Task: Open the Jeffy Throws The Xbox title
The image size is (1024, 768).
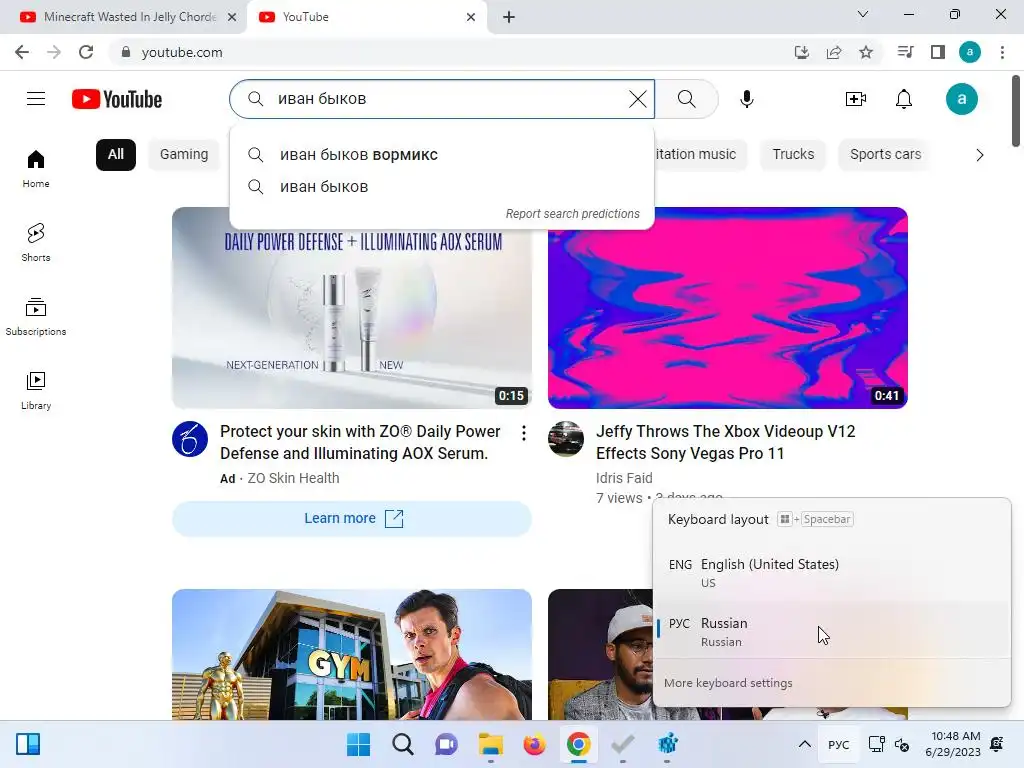Action: tap(726, 442)
